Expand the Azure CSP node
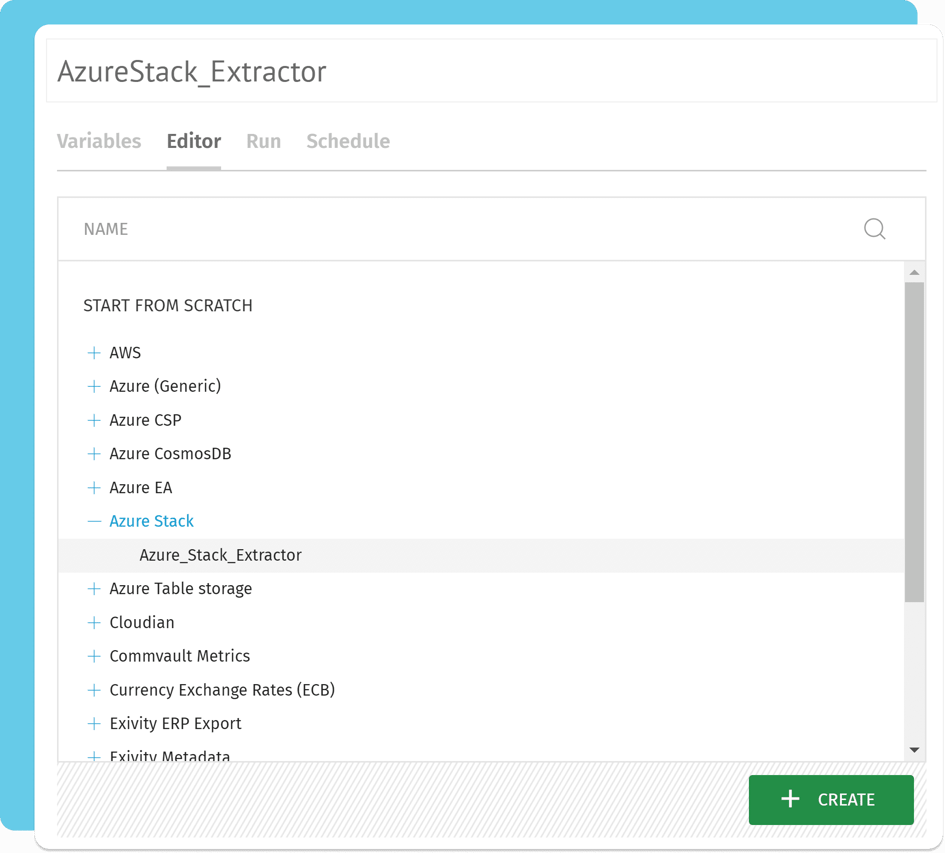Screen dimensions: 945x853 (94, 420)
